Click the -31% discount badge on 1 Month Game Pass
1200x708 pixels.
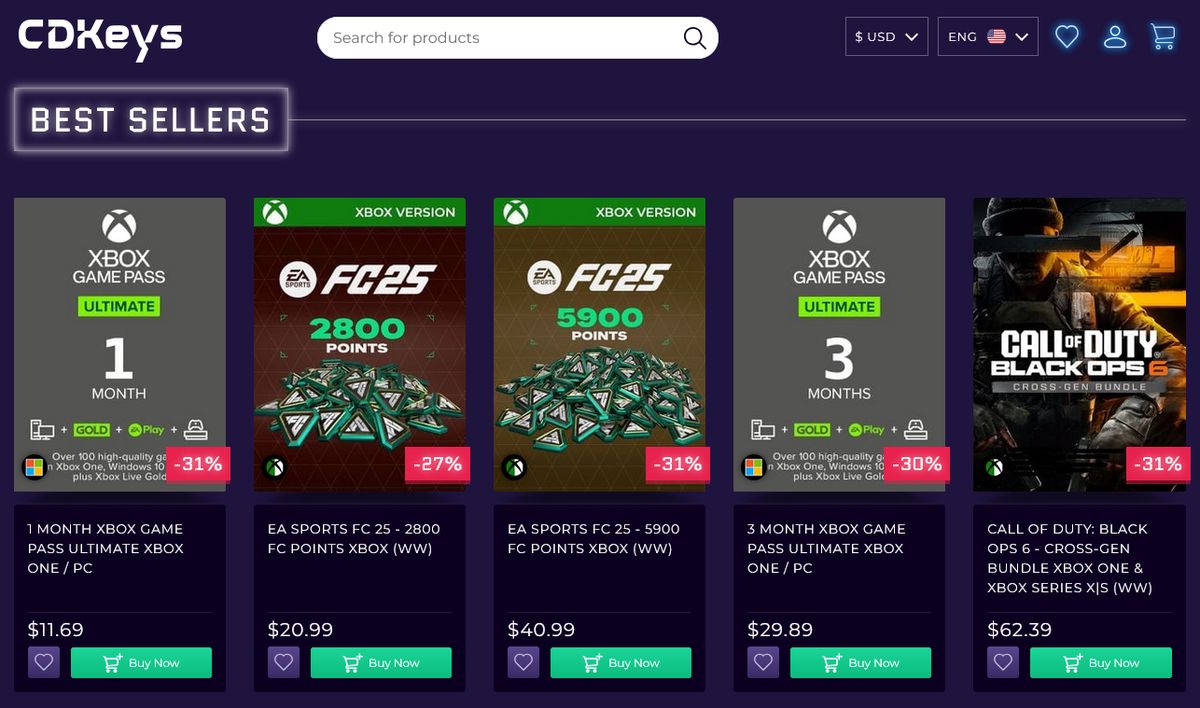(x=198, y=464)
